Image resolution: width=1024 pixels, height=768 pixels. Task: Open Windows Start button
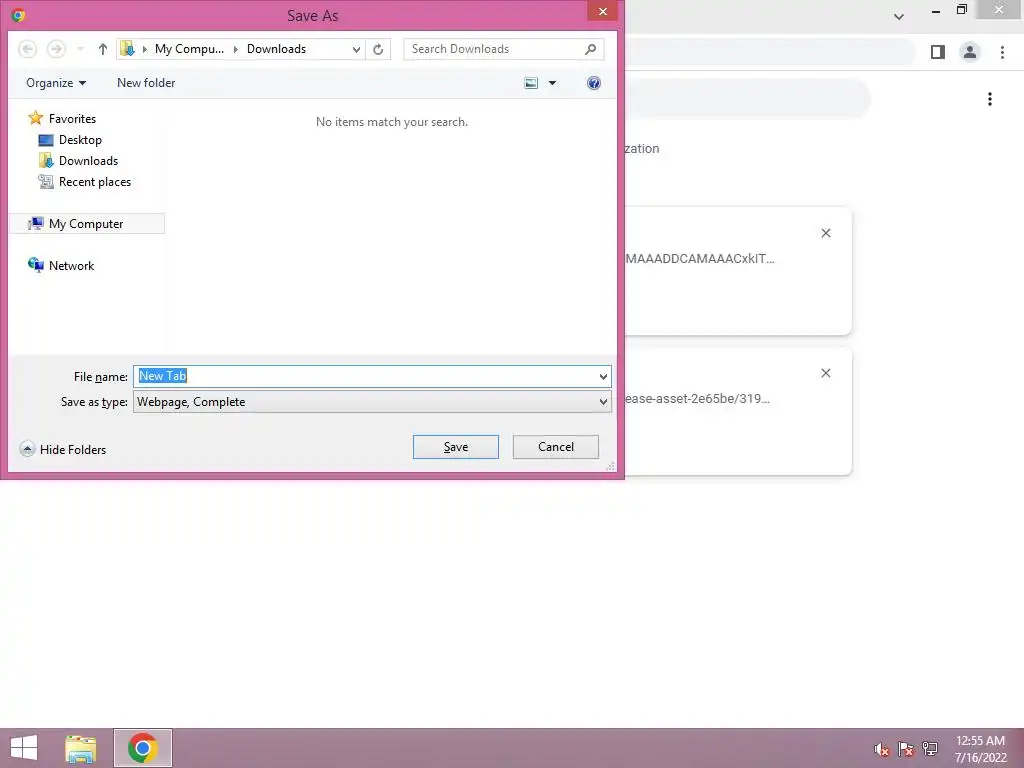24,748
